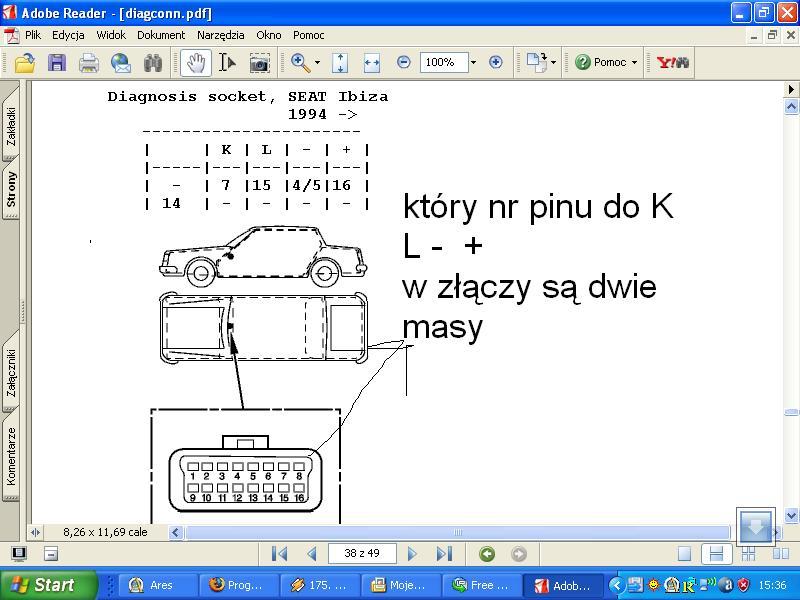The height and width of the screenshot is (600, 800).
Task: Open the Edycja menu
Action: (x=68, y=35)
